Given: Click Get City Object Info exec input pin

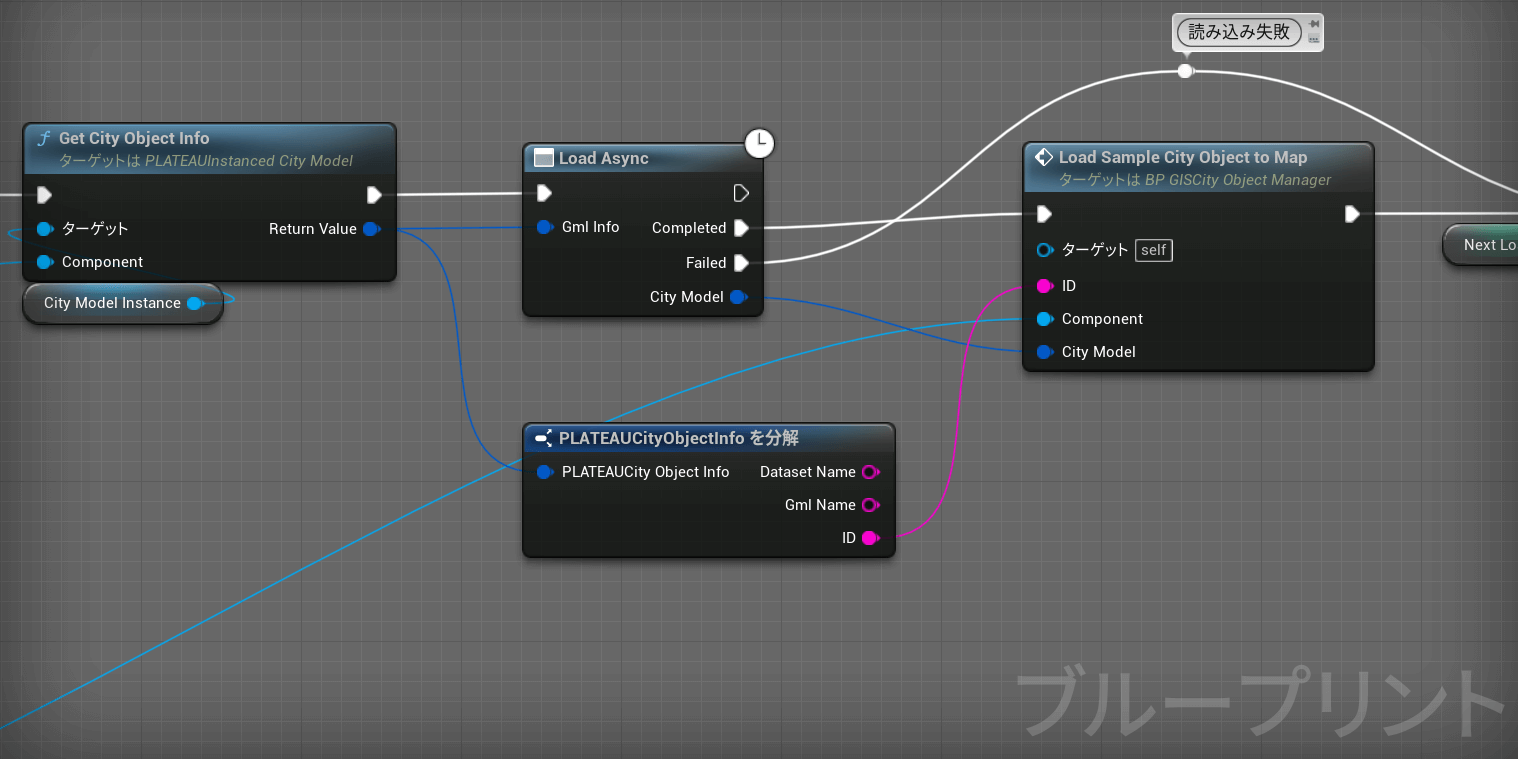Looking at the screenshot, I should (44, 195).
